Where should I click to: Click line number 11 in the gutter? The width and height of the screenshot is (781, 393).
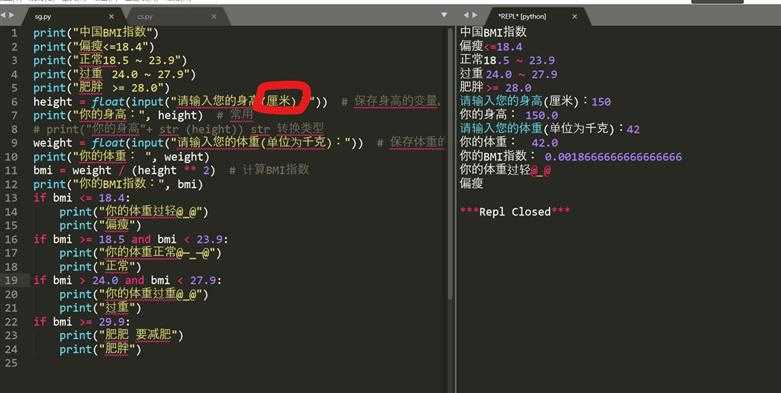click(11, 170)
